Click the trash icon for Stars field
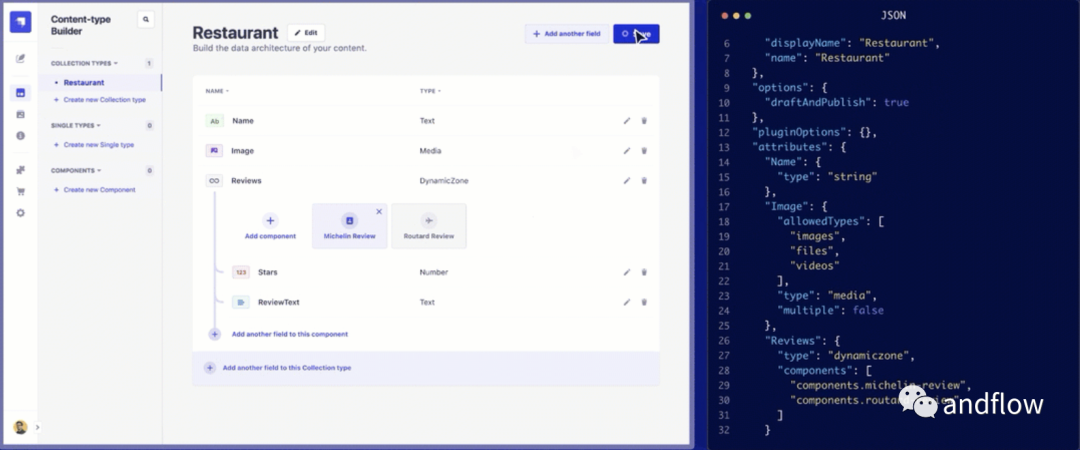 pos(644,272)
